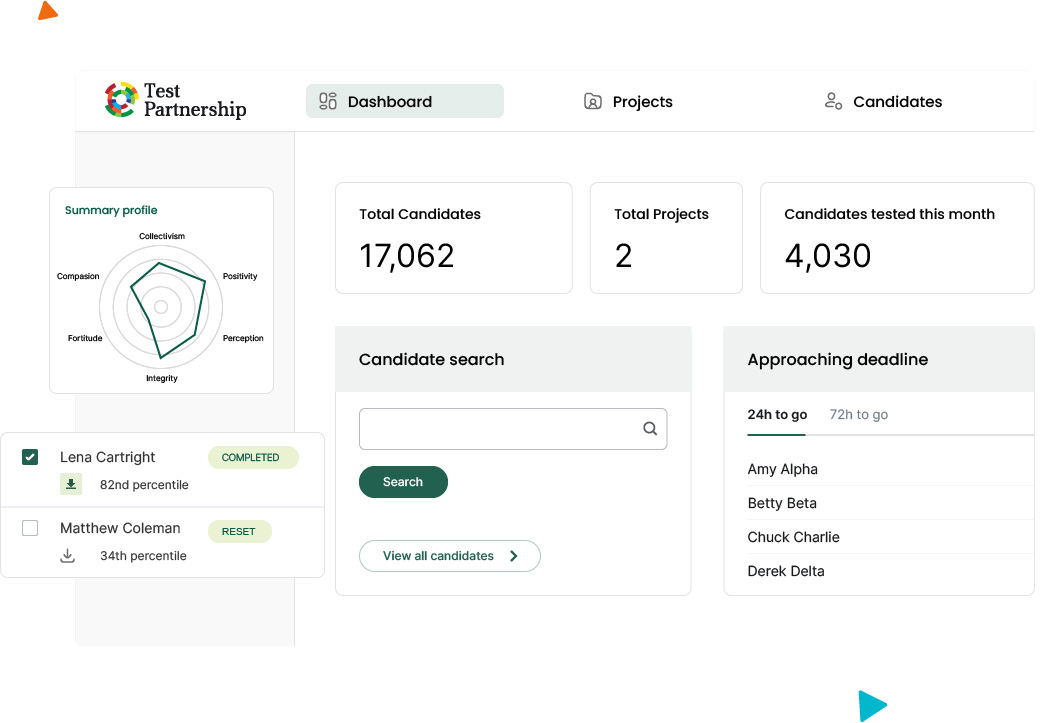Click the teal play arrow icon

[x=872, y=705]
